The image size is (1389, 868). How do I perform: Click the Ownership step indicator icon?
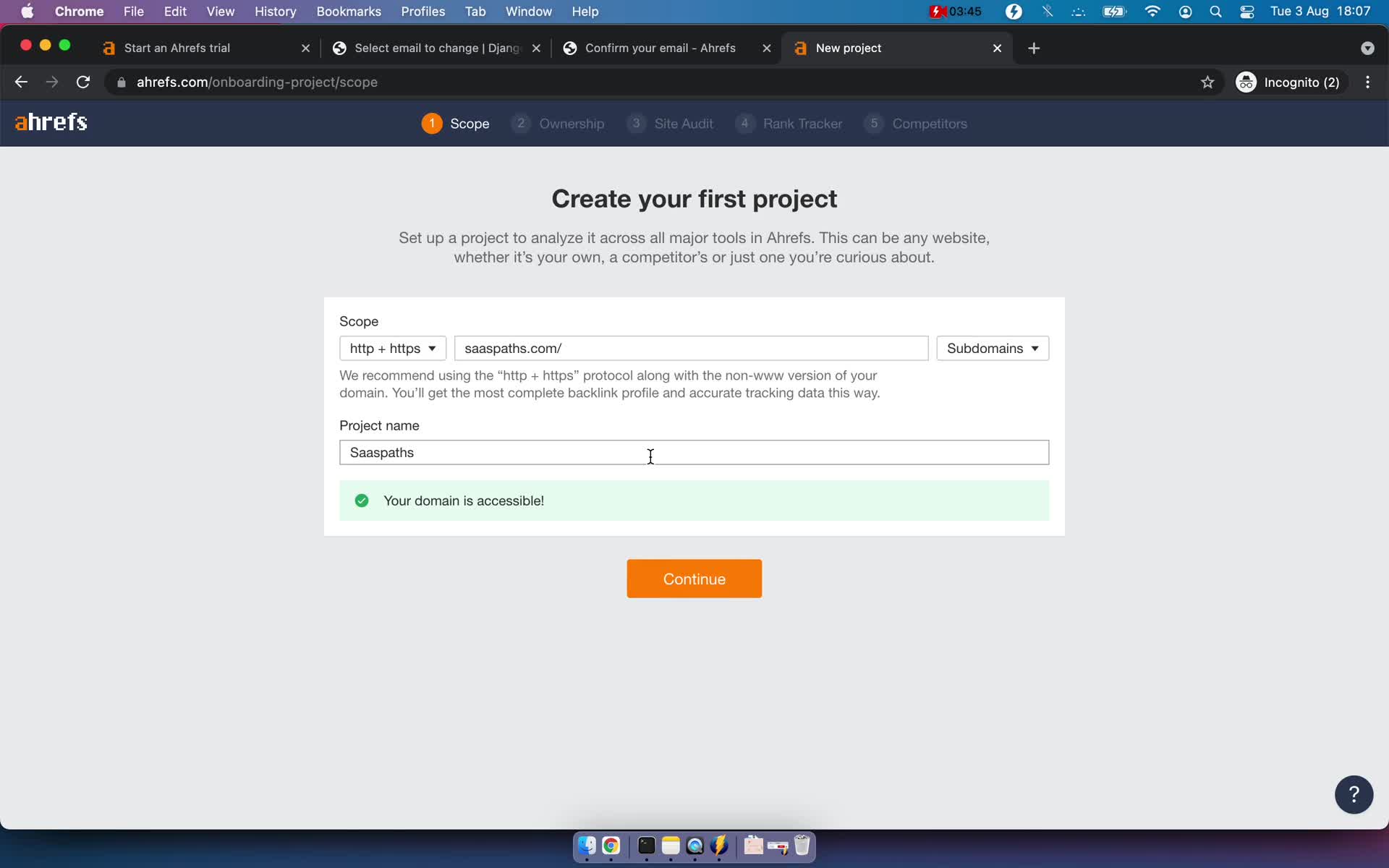pos(520,123)
